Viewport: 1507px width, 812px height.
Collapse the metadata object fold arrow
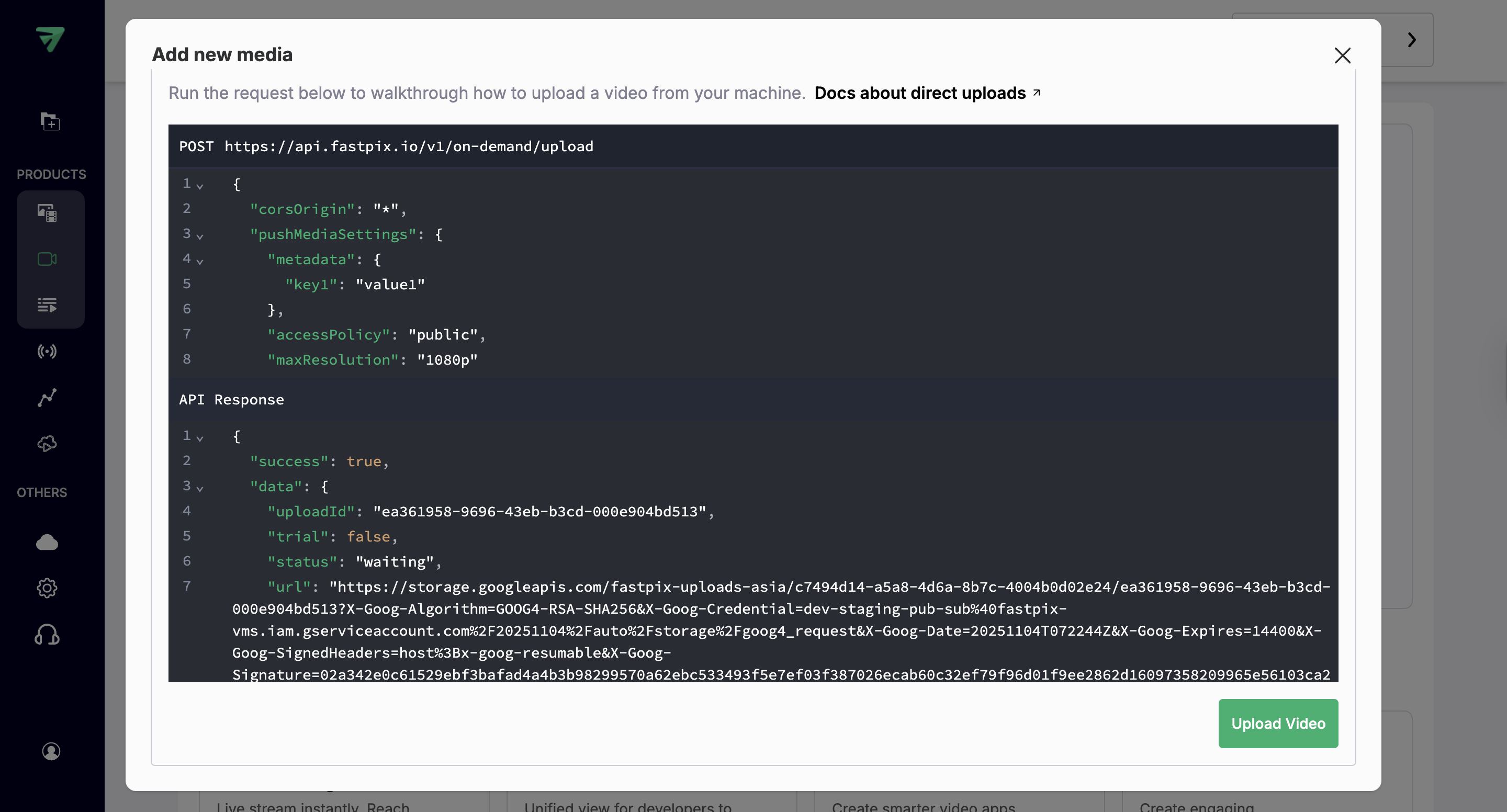[200, 262]
